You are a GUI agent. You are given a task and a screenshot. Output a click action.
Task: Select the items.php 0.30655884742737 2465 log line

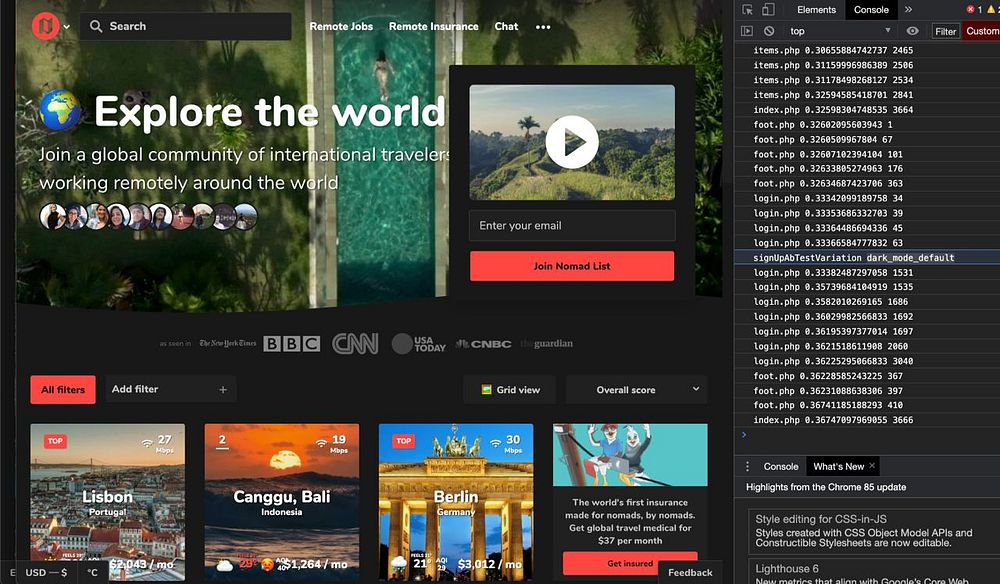coord(867,50)
